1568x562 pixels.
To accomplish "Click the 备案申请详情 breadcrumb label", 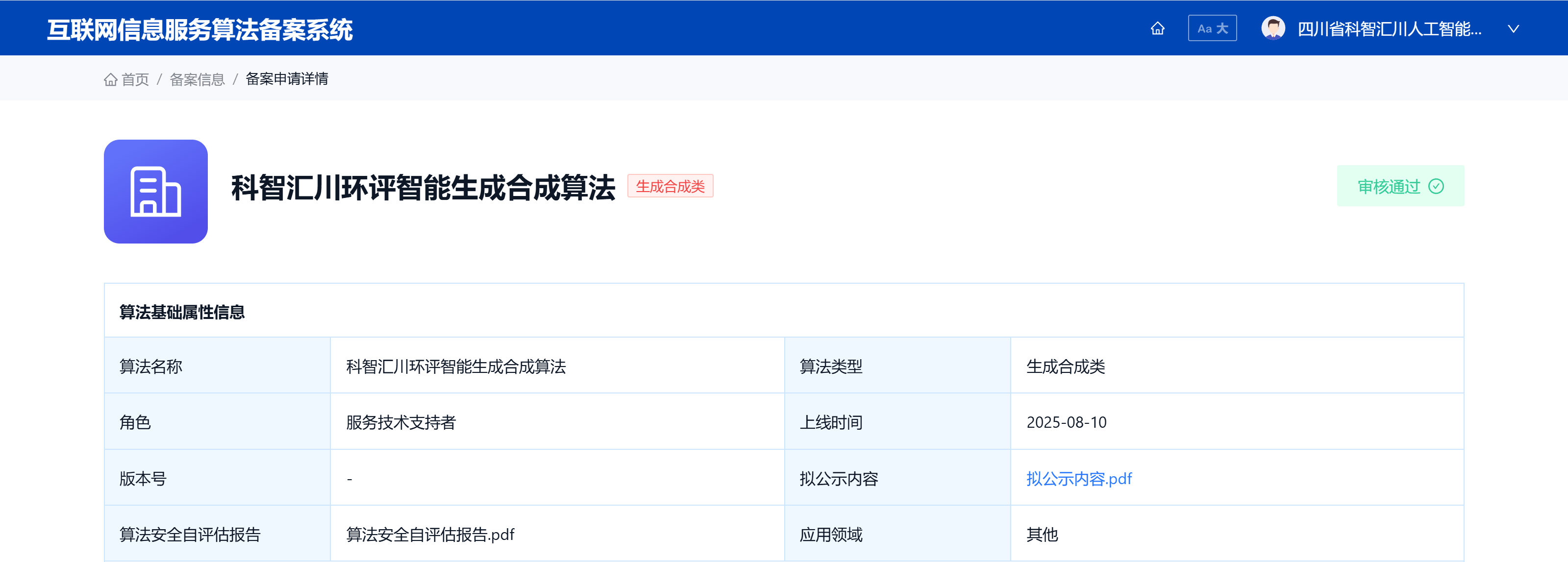I will tap(287, 79).
